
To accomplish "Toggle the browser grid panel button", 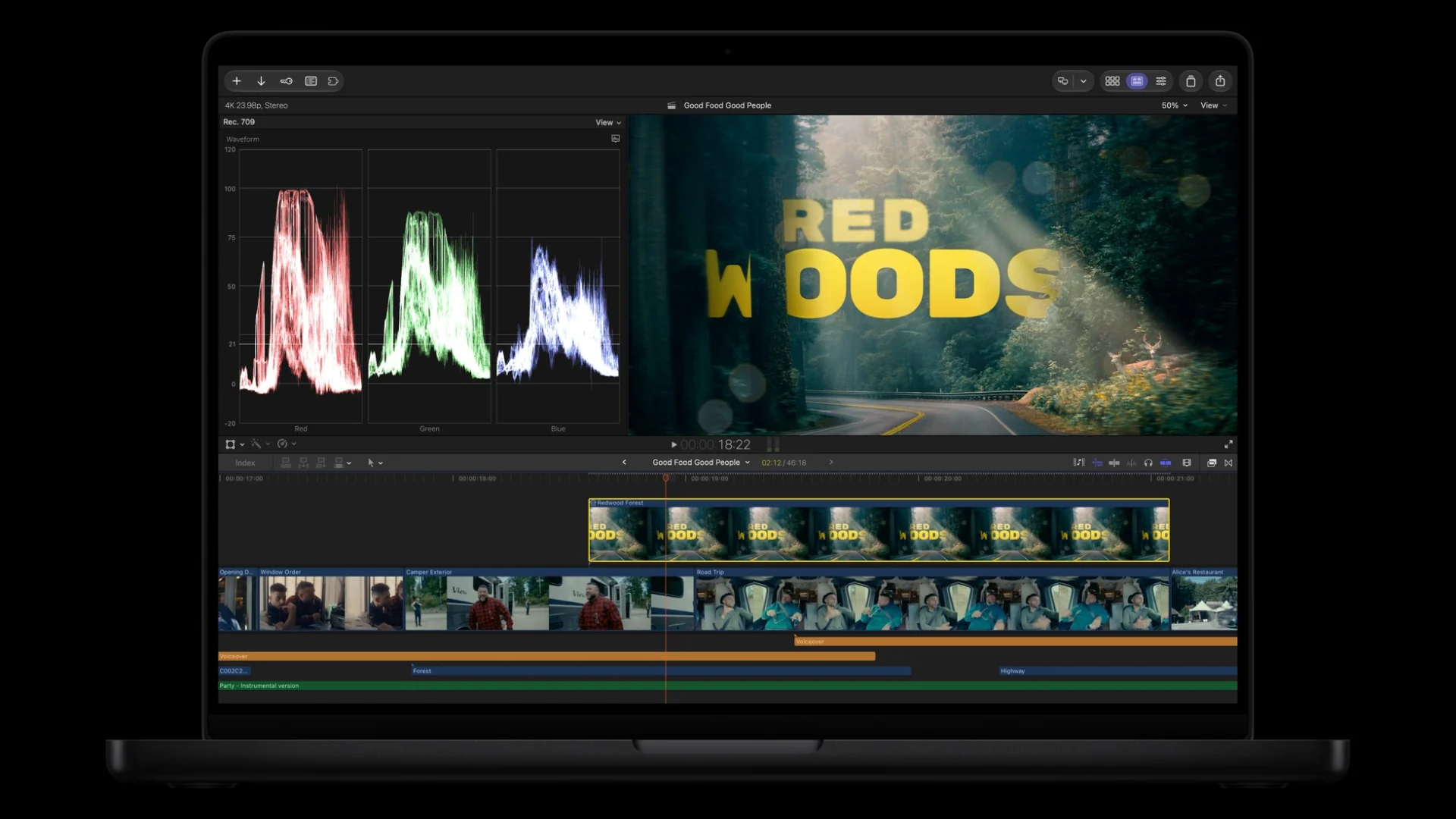I will (x=1112, y=81).
